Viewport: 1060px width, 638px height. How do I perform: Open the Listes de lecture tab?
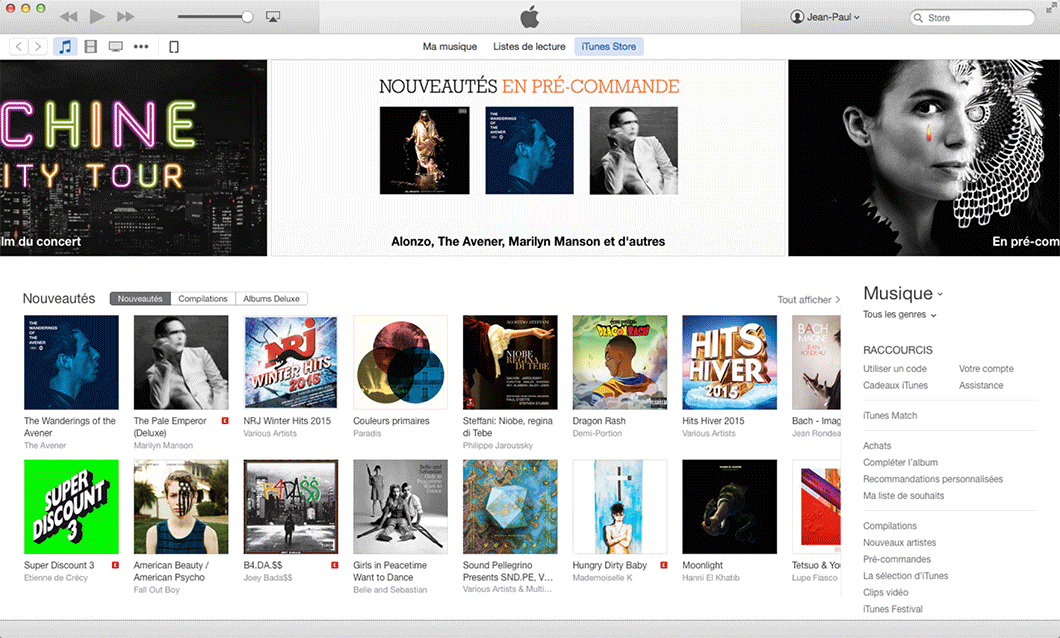point(529,47)
